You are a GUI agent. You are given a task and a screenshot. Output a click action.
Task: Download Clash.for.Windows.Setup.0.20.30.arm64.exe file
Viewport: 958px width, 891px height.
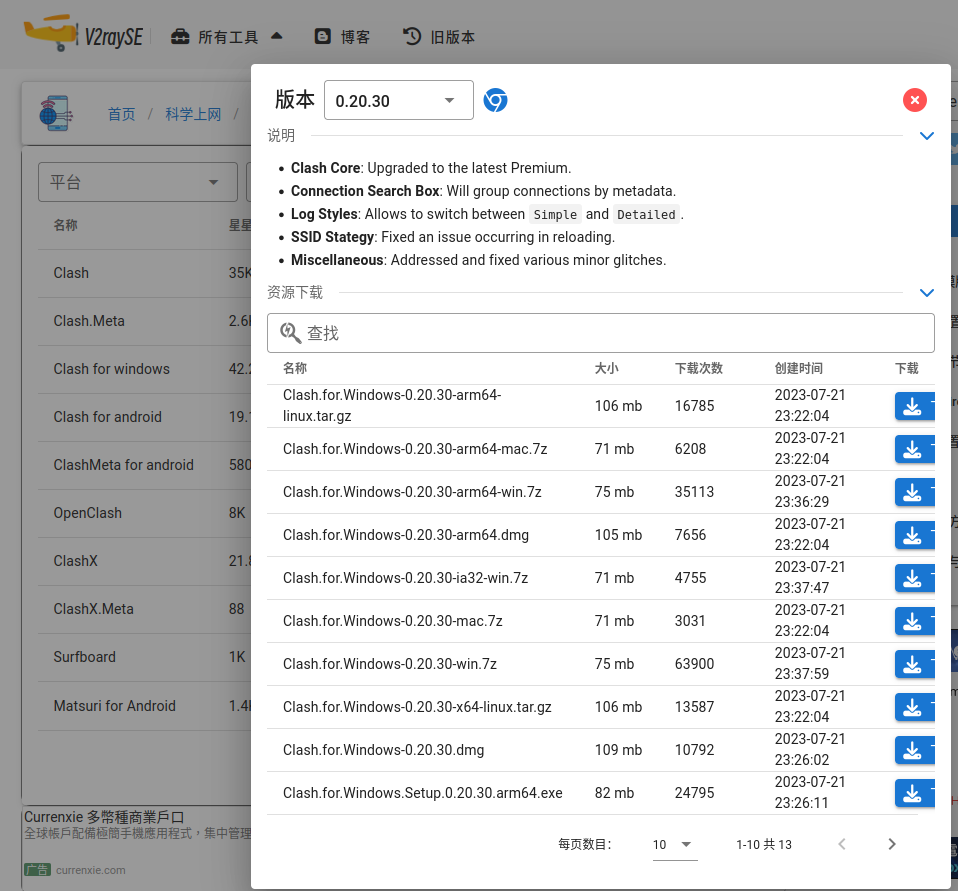coord(912,793)
